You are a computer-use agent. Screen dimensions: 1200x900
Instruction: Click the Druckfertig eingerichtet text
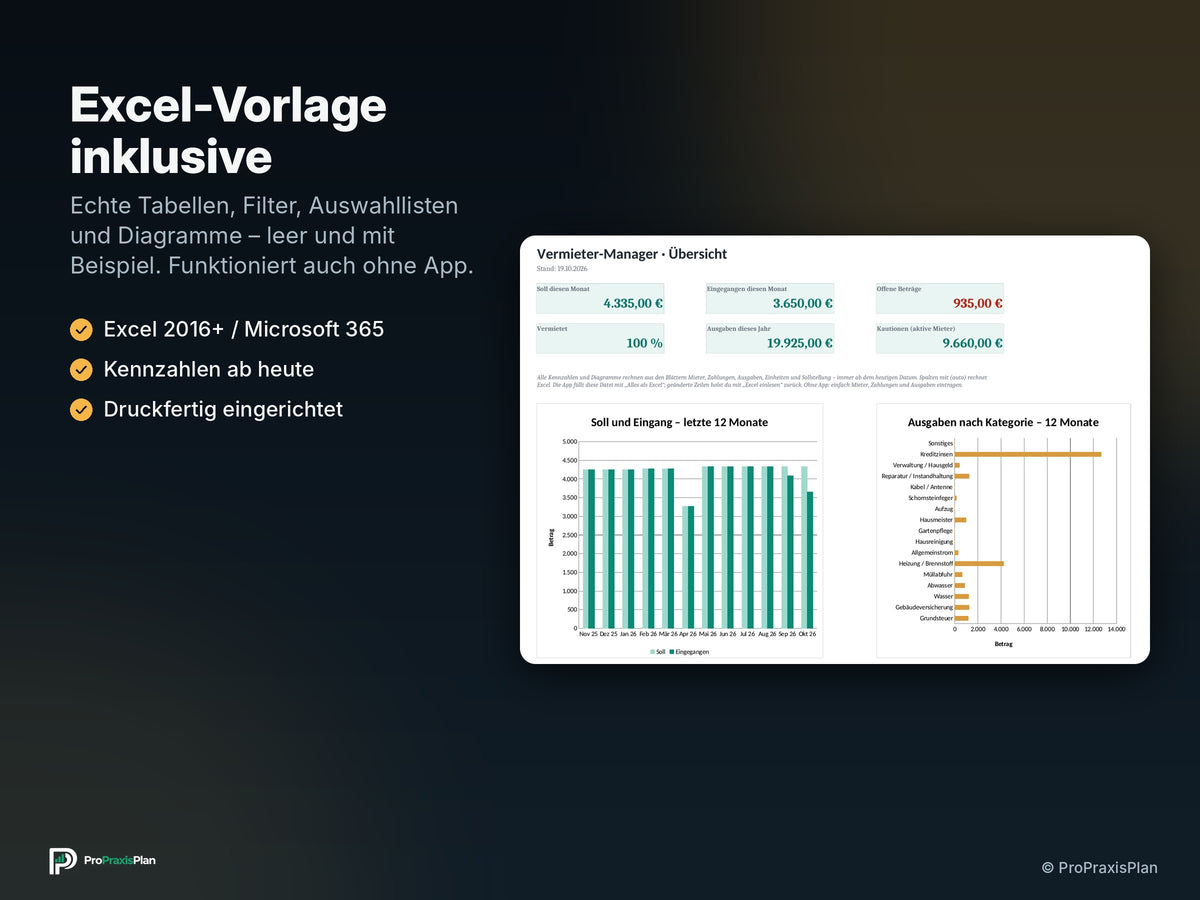coord(223,409)
